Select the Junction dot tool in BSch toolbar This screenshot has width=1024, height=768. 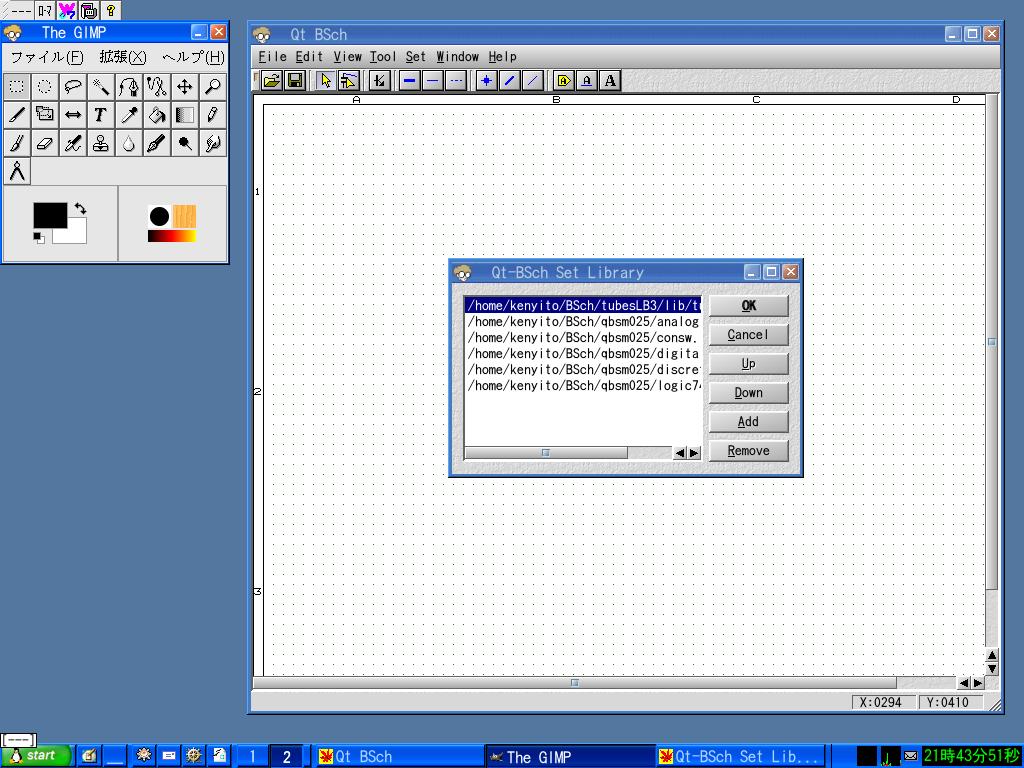[x=486, y=81]
